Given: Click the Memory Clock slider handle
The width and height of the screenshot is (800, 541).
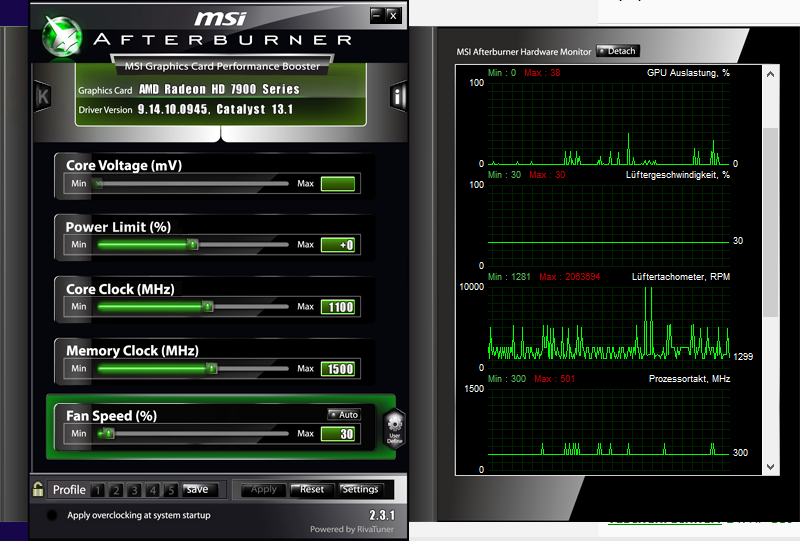Looking at the screenshot, I should point(212,368).
